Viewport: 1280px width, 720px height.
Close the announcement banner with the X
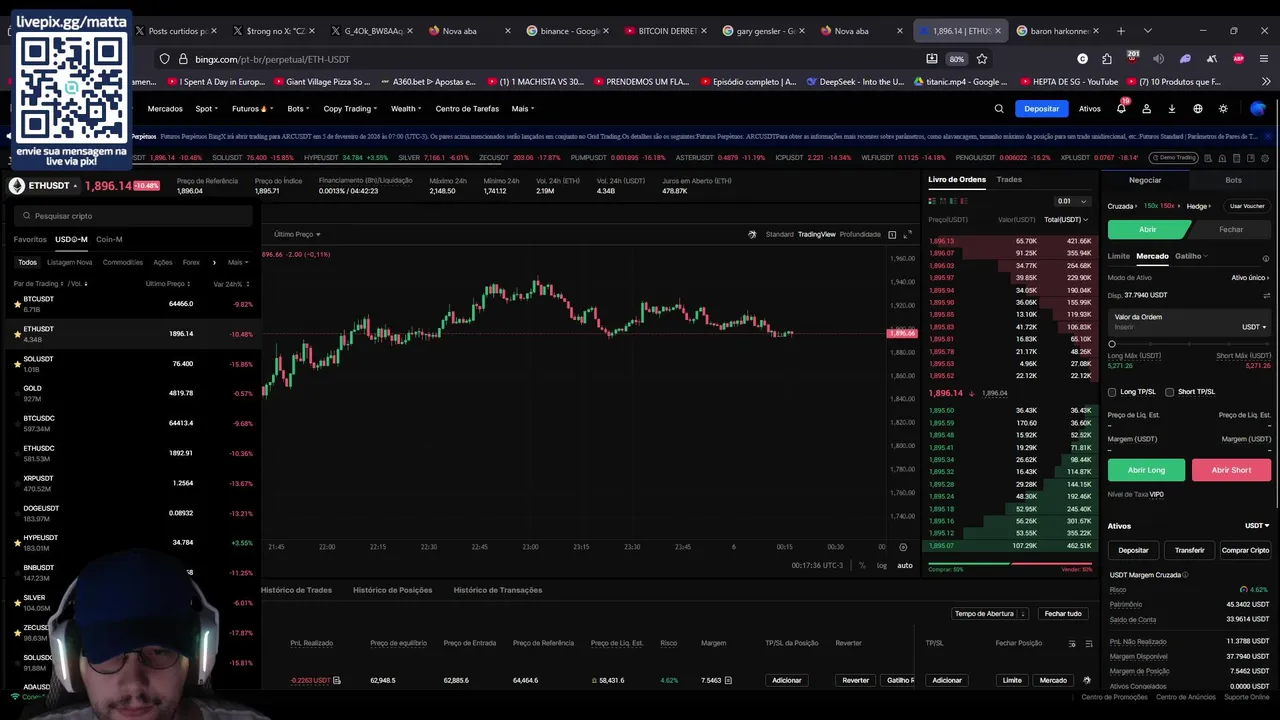pyautogui.click(x=1268, y=136)
